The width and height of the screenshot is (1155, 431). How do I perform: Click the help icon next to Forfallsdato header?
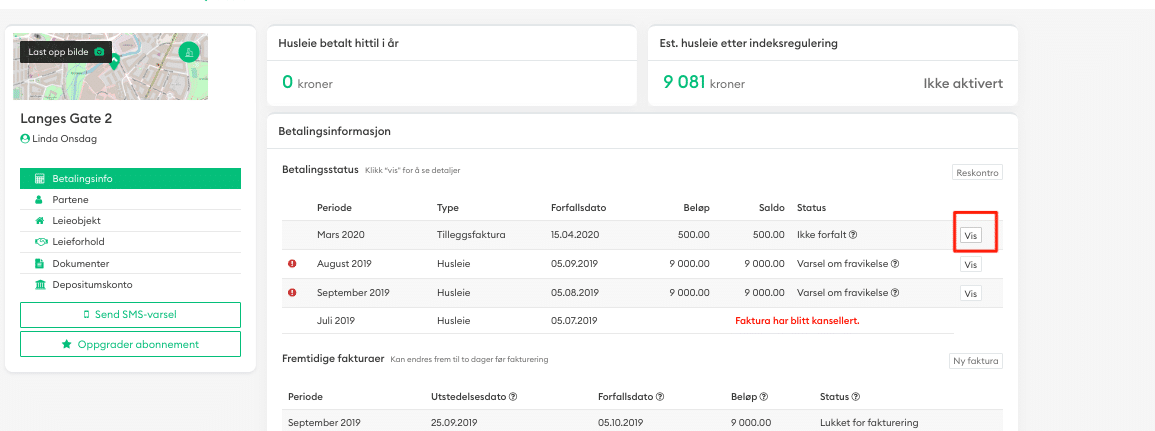click(662, 396)
